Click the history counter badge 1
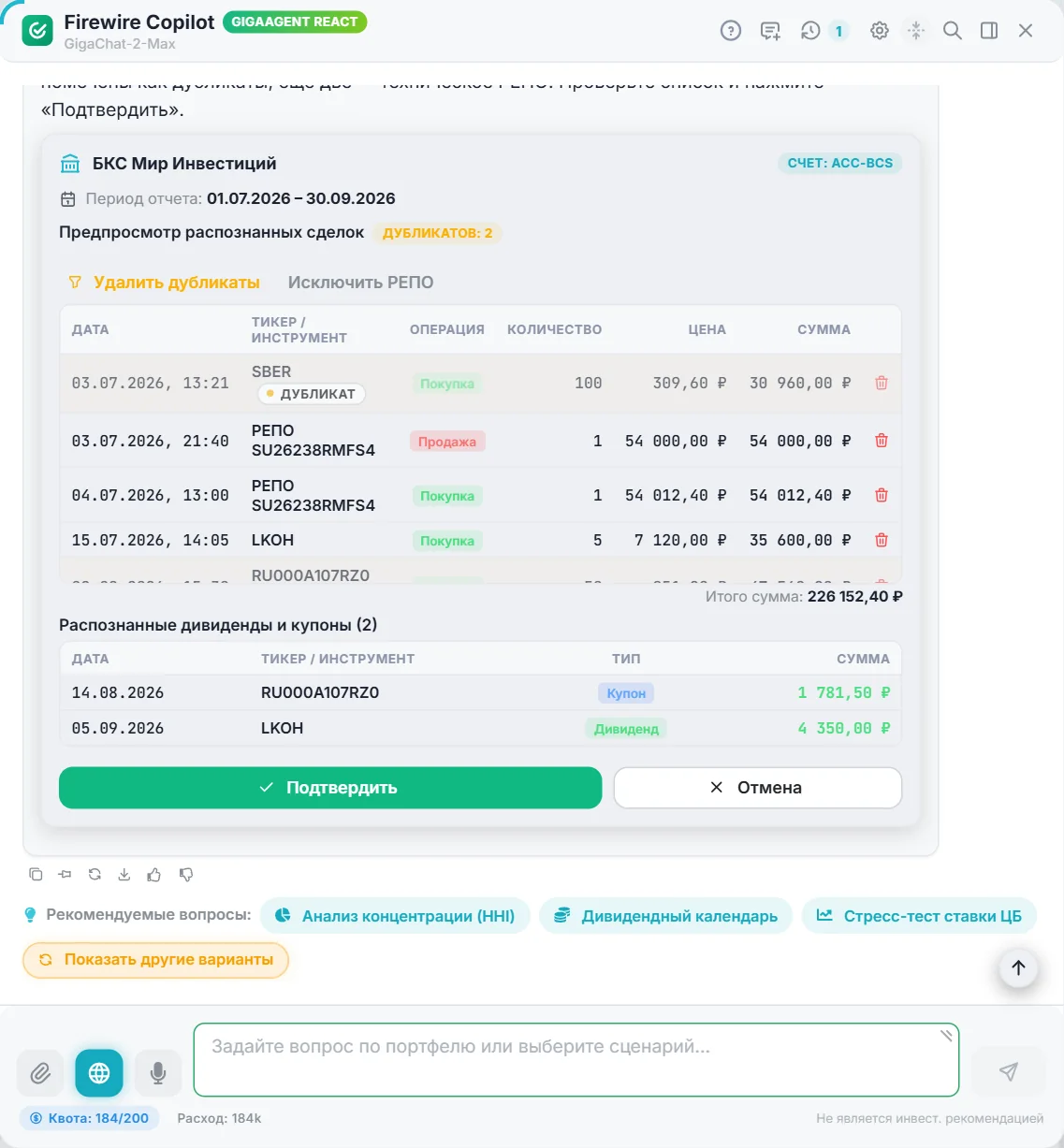This screenshot has height=1148, width=1064. pos(838,31)
